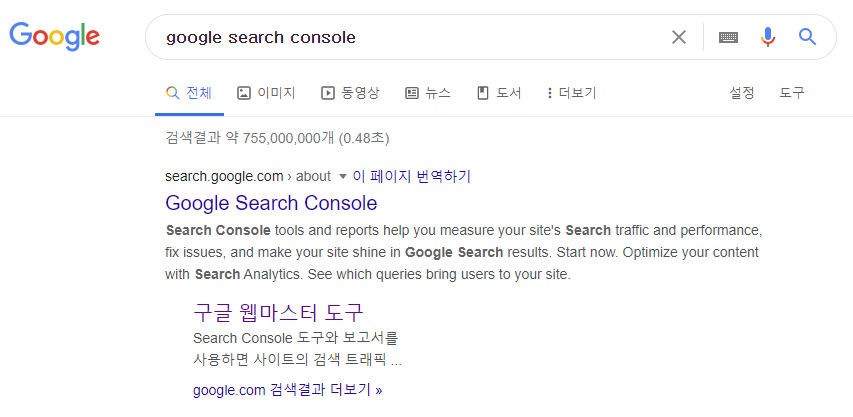Switch to the 이미지 tab
Viewport: 853px width, 417px height.
click(266, 93)
